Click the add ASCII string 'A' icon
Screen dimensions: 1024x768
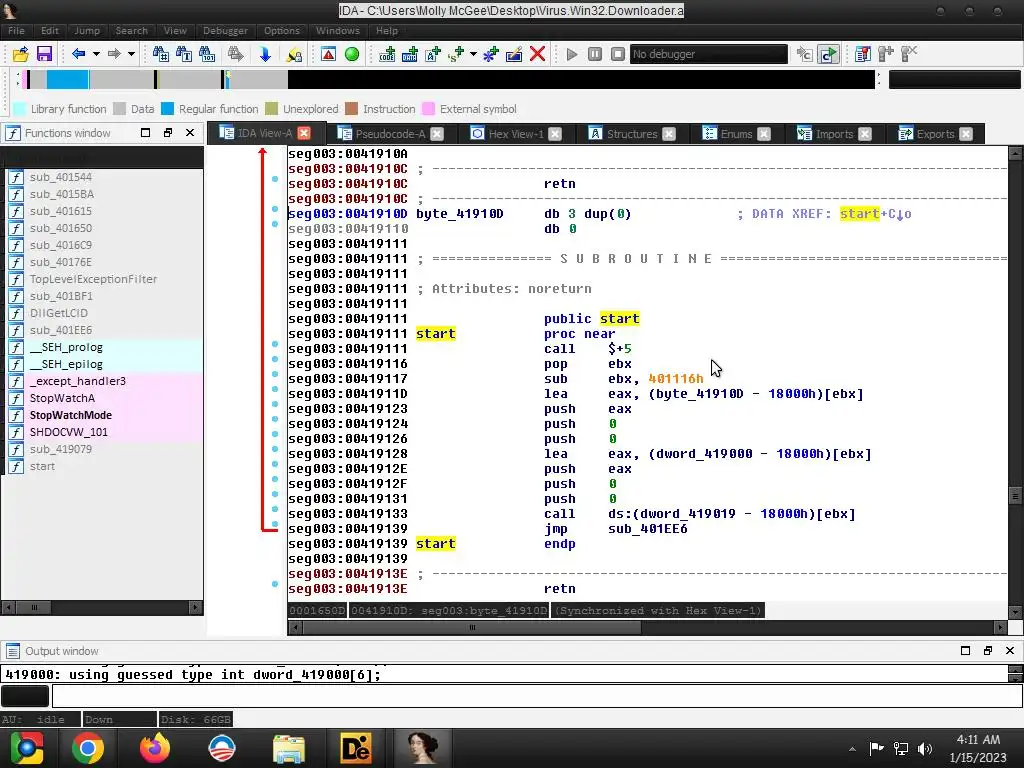click(x=433, y=54)
